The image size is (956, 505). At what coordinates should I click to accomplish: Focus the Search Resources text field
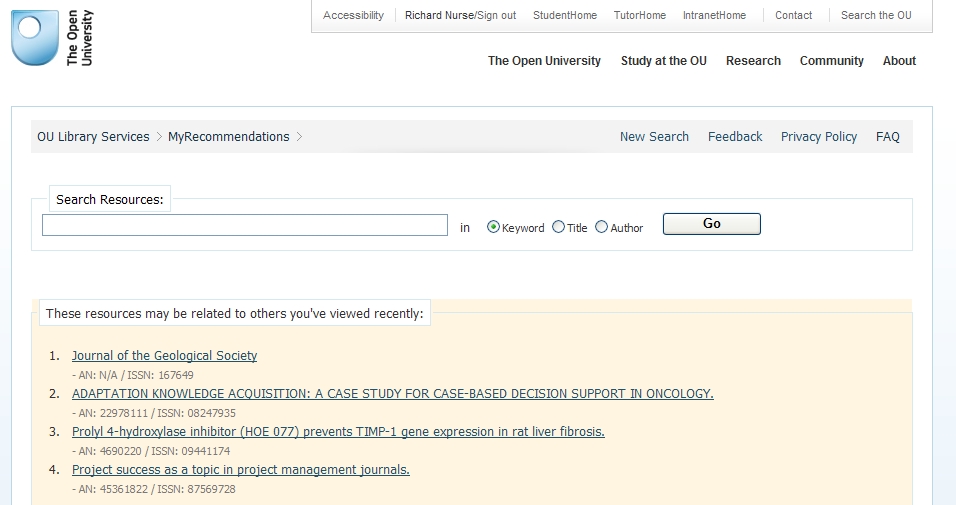(x=244, y=225)
